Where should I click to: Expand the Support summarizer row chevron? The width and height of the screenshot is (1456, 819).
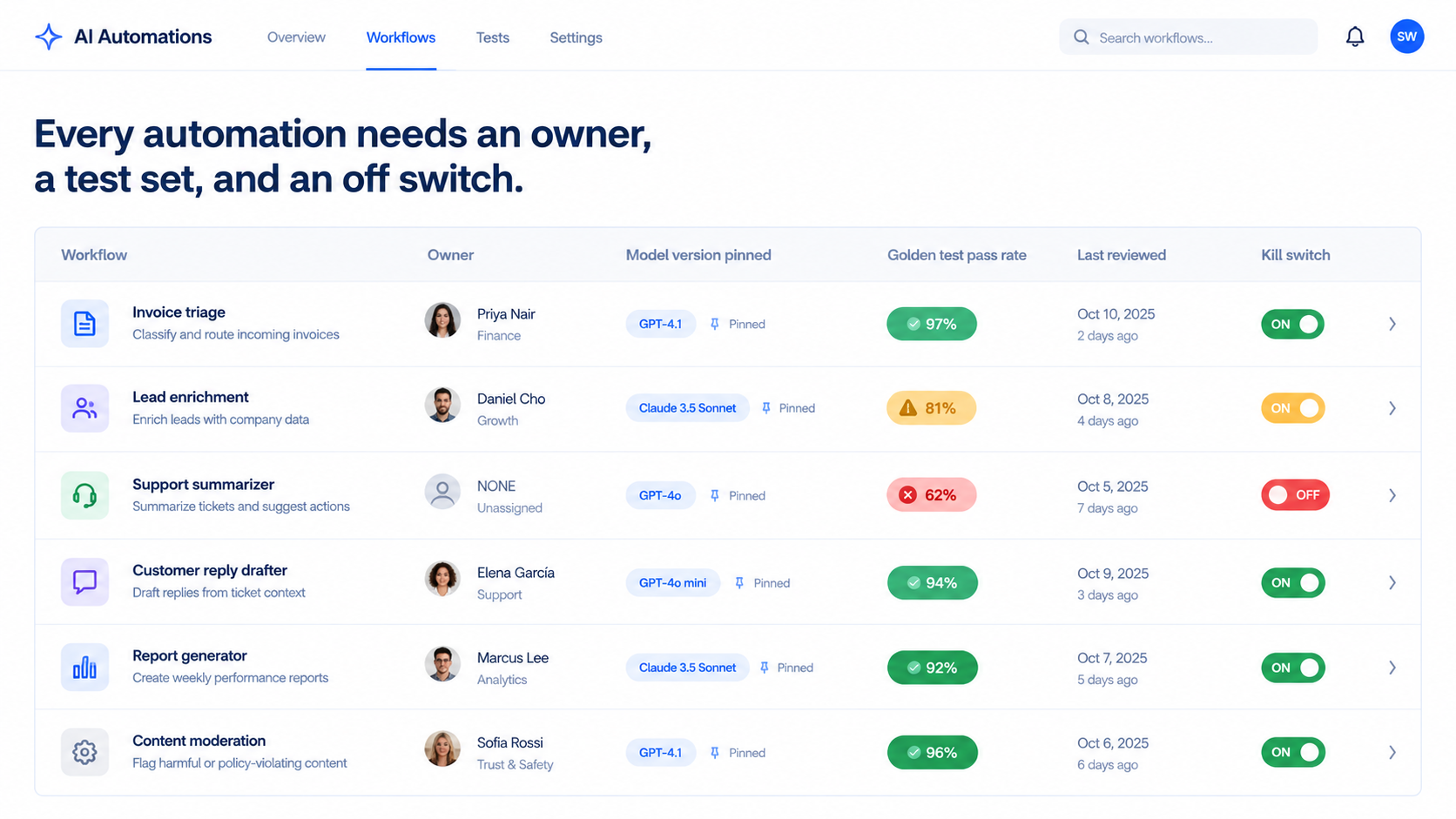click(x=1392, y=495)
